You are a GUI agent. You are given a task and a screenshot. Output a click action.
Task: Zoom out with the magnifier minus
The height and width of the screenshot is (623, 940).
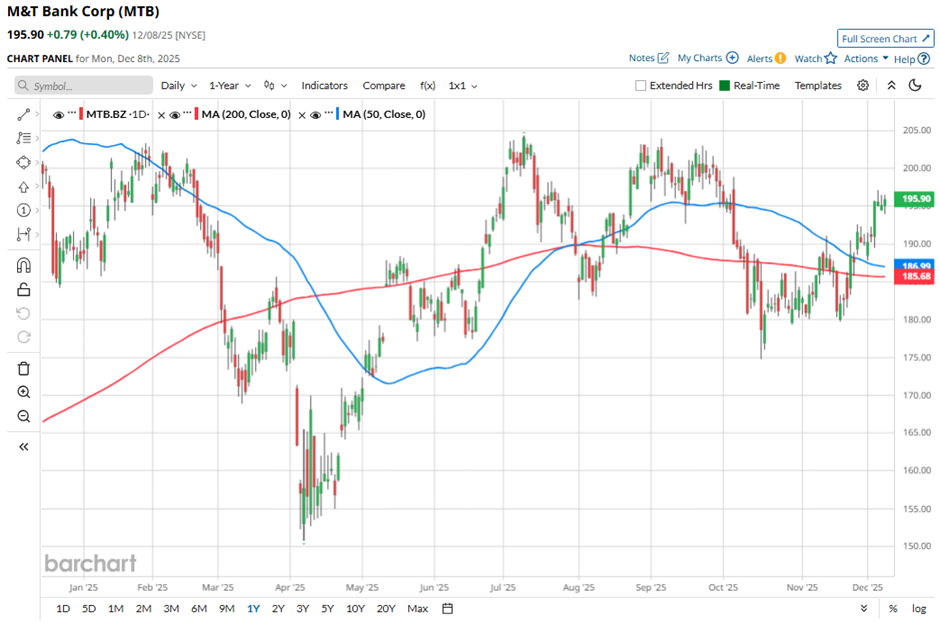tap(23, 416)
